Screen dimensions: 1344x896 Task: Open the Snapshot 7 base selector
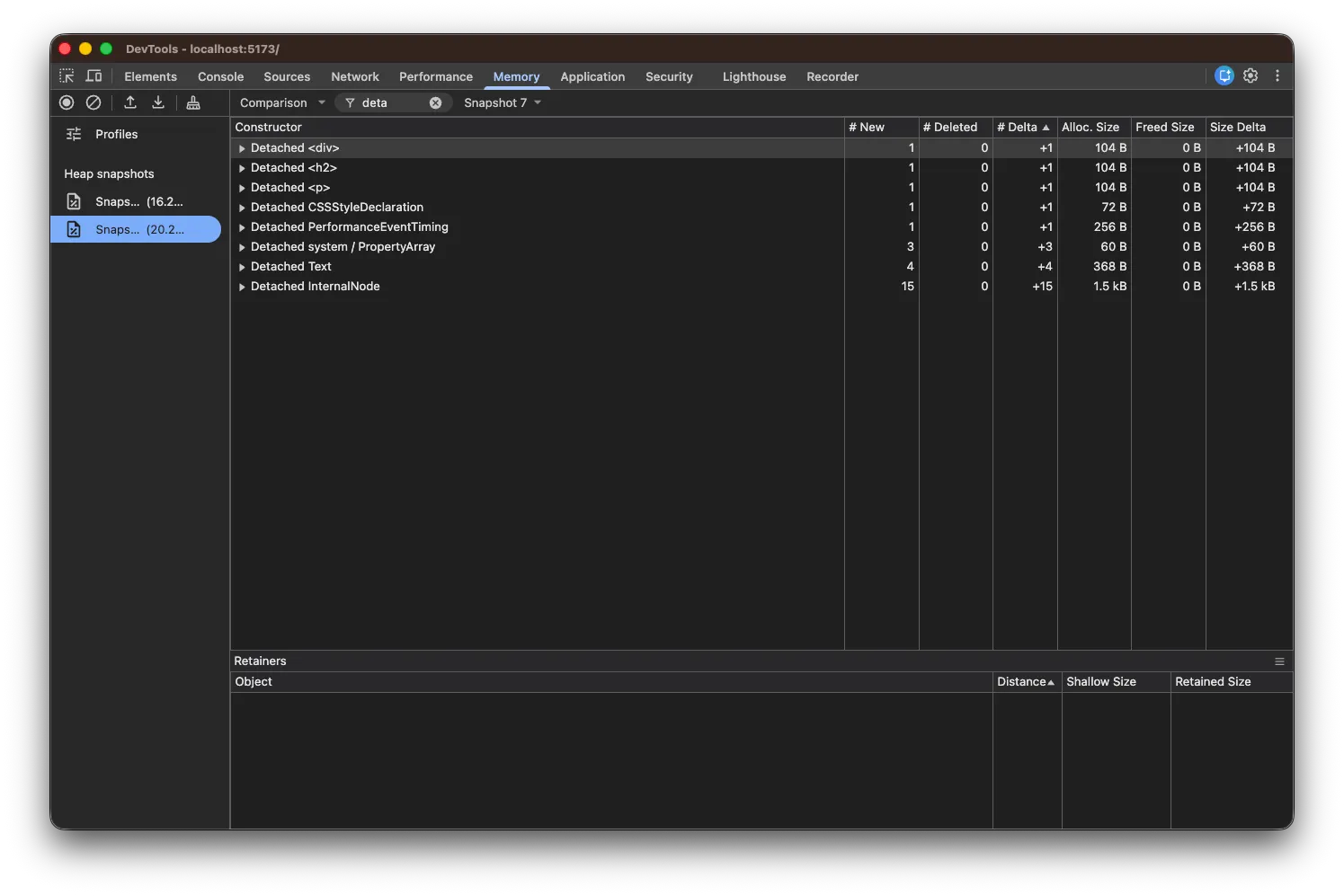click(503, 102)
